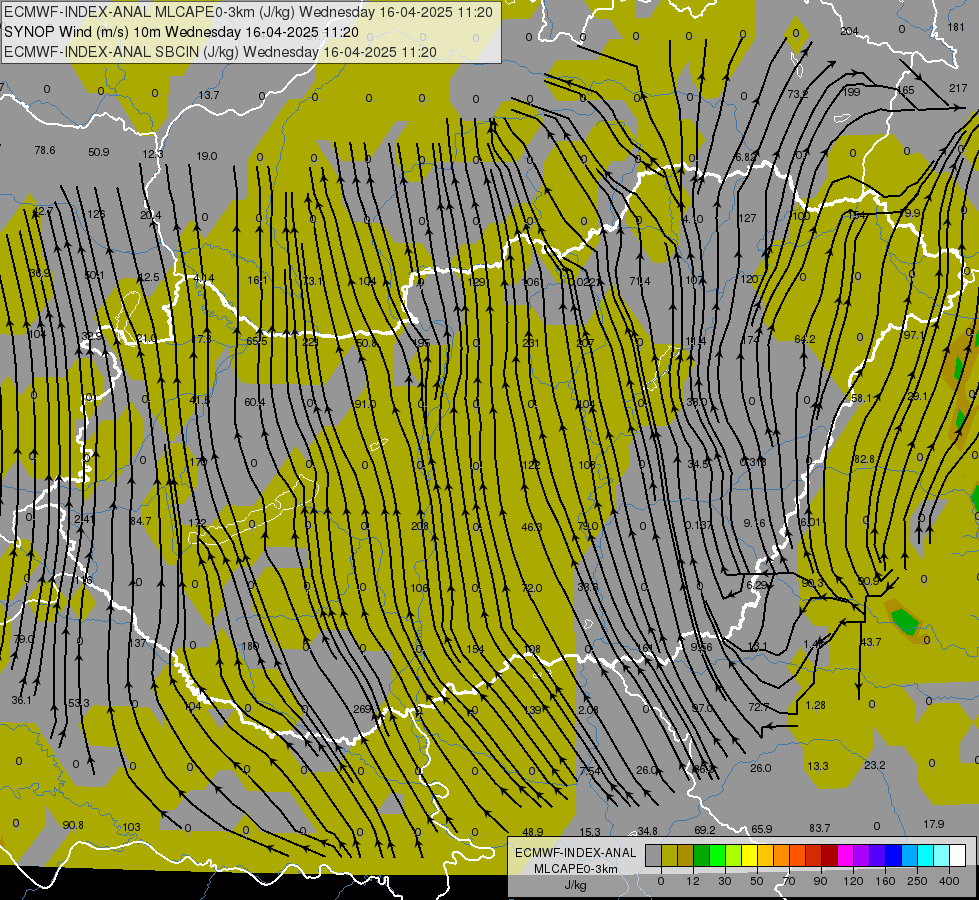Click the map value 1.28
Image resolution: width=979 pixels, height=900 pixels.
tap(815, 705)
